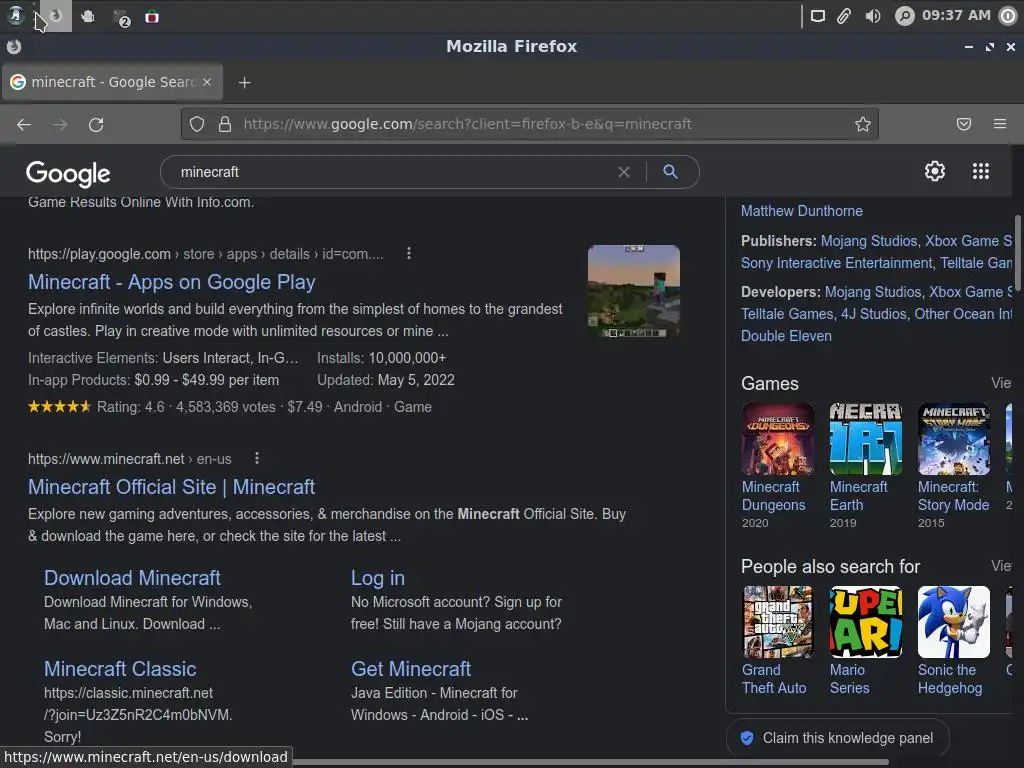Image resolution: width=1024 pixels, height=768 pixels.
Task: Click the Firefox taskbar launcher
Action: (56, 16)
